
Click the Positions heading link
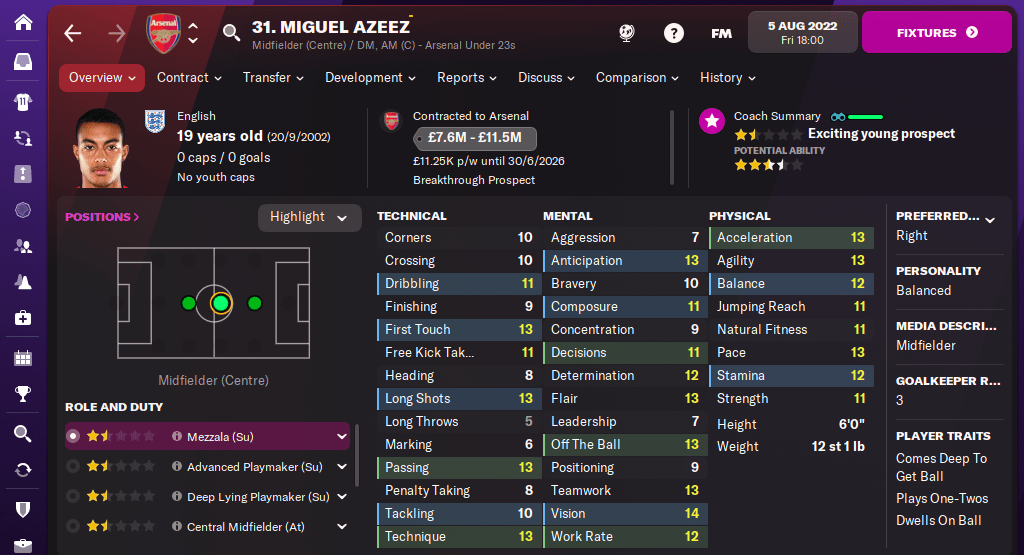pos(102,217)
